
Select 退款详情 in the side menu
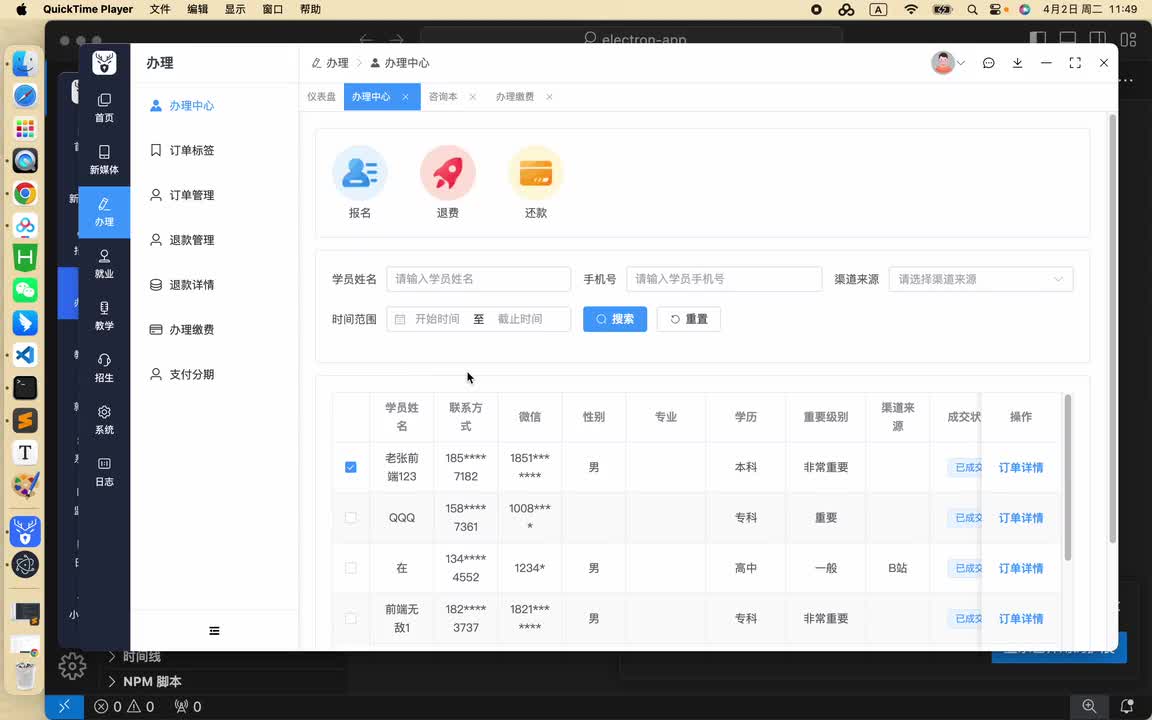[215, 285]
